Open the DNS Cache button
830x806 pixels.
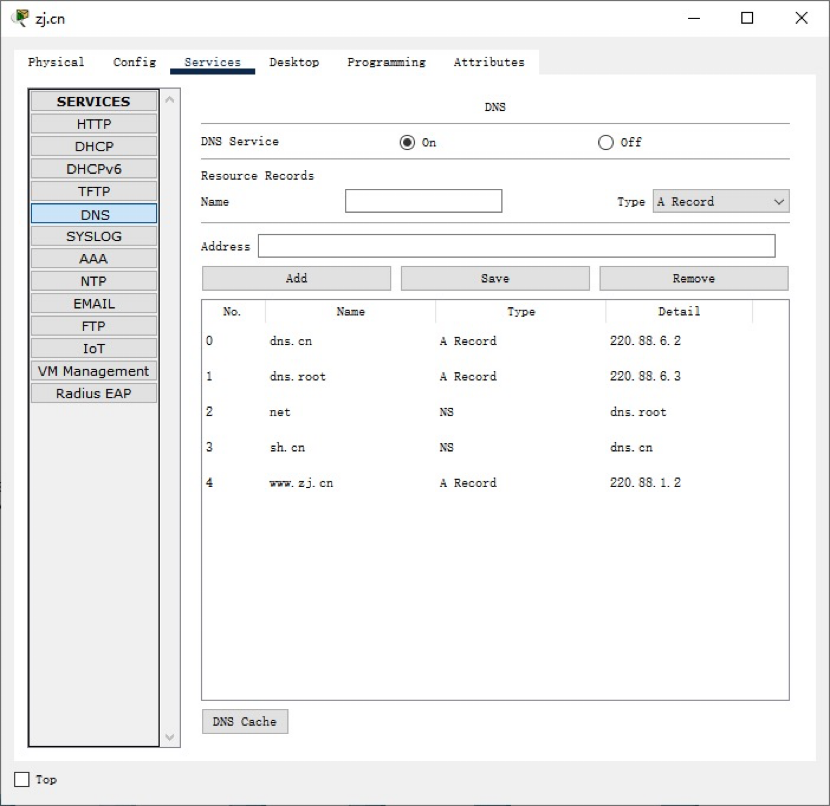(244, 721)
